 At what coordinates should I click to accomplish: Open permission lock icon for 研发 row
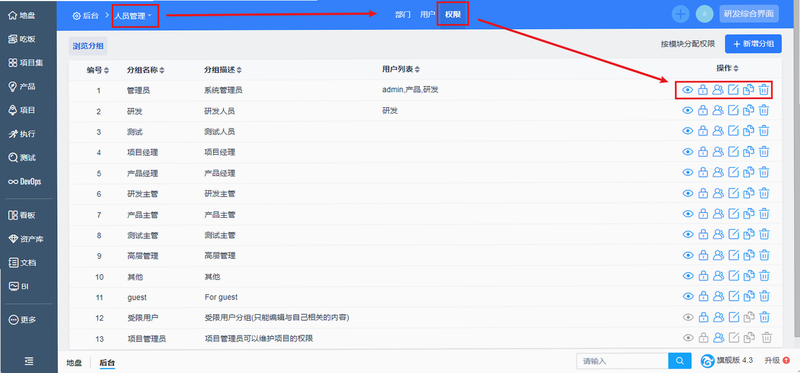[703, 110]
